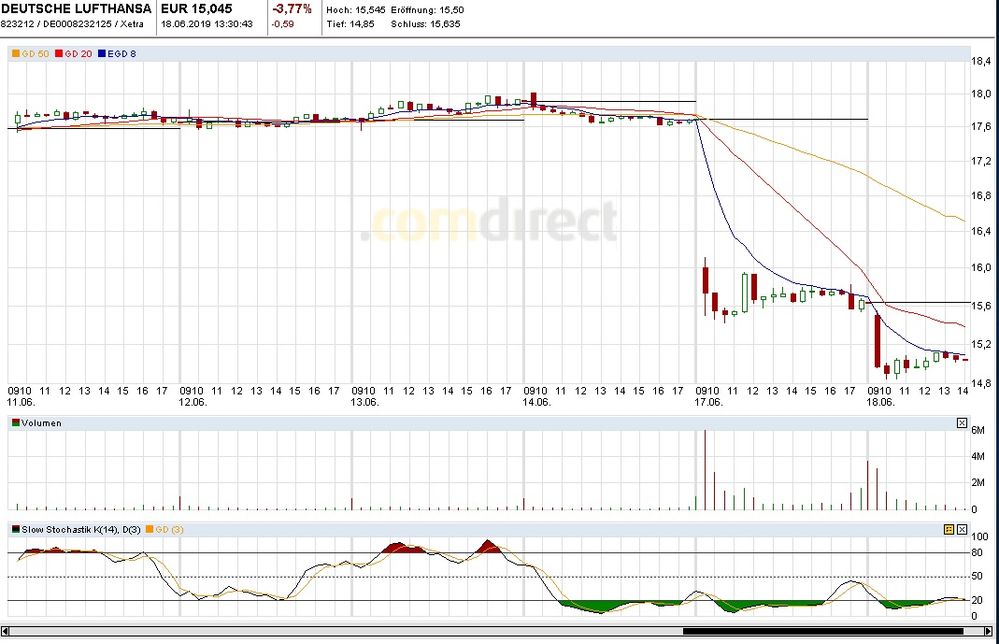Click the Volumen legend color square
Image resolution: width=999 pixels, height=644 pixels.
pos(16,423)
